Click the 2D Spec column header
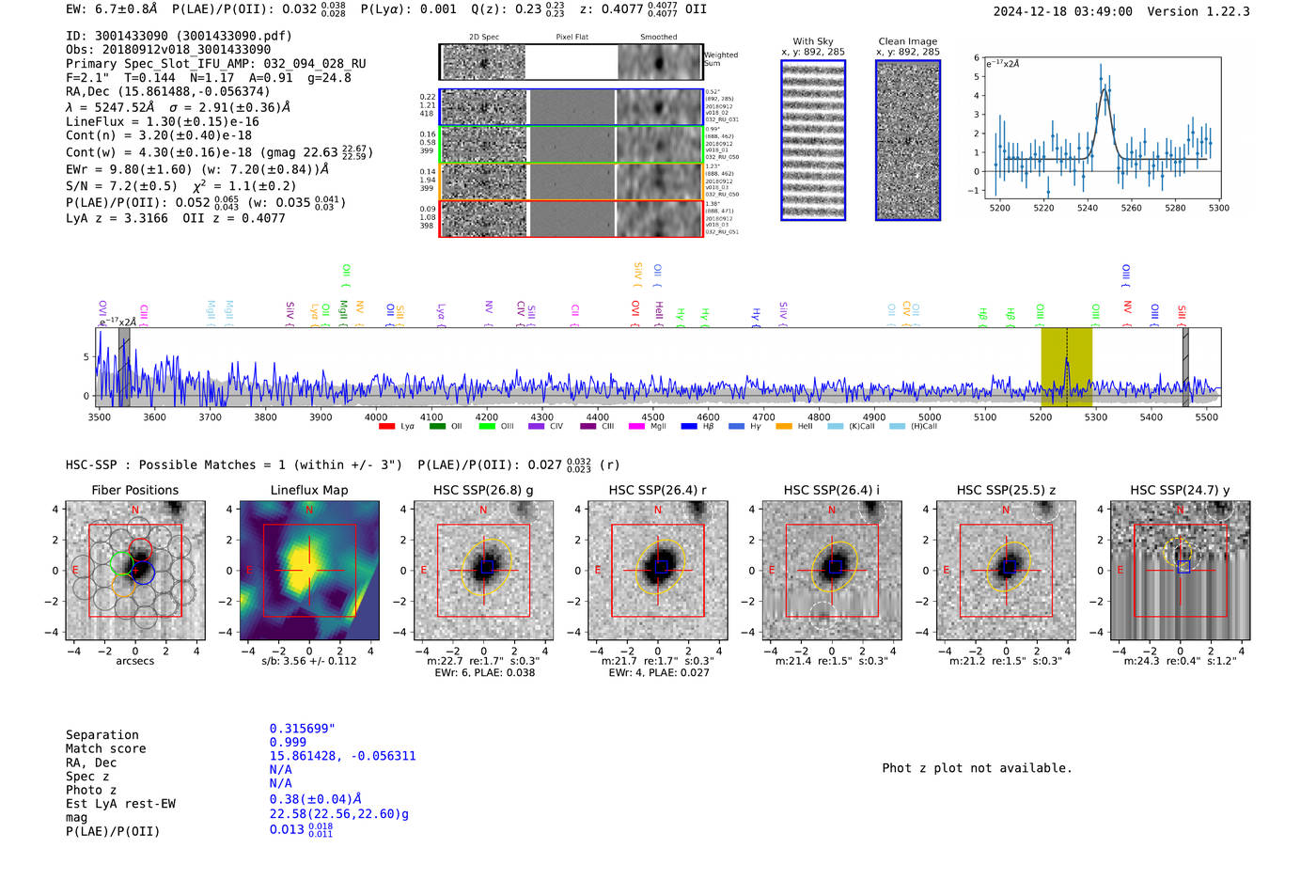Screen dimensions: 1316x896 click(x=483, y=38)
